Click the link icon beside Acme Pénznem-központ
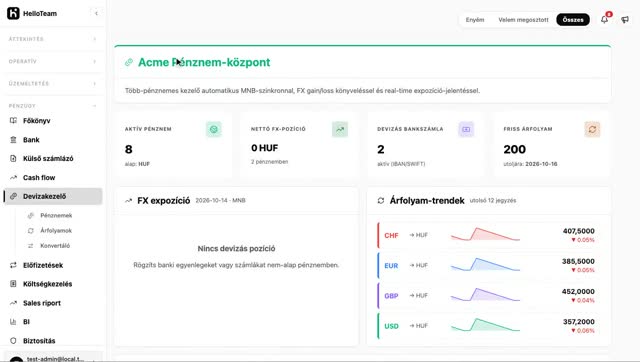 click(129, 62)
